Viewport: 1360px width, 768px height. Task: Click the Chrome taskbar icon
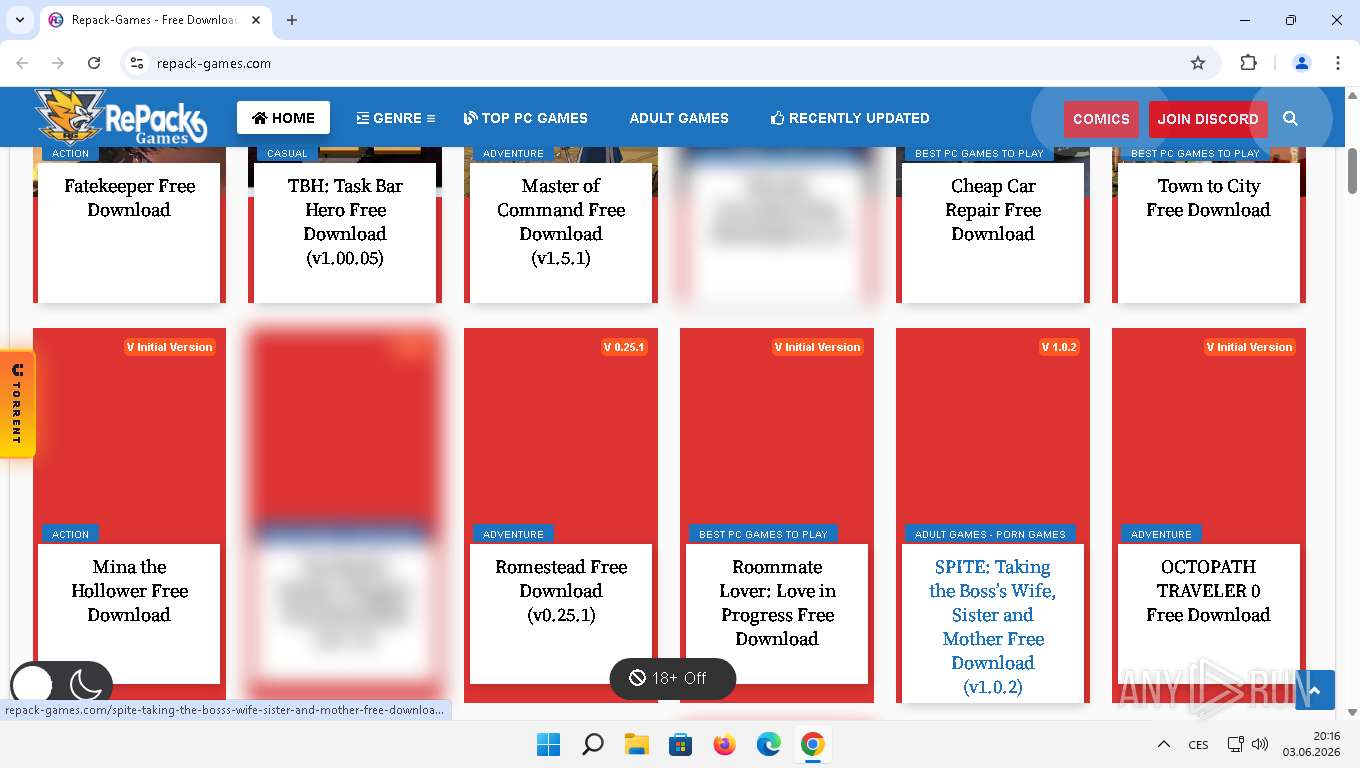coord(813,744)
